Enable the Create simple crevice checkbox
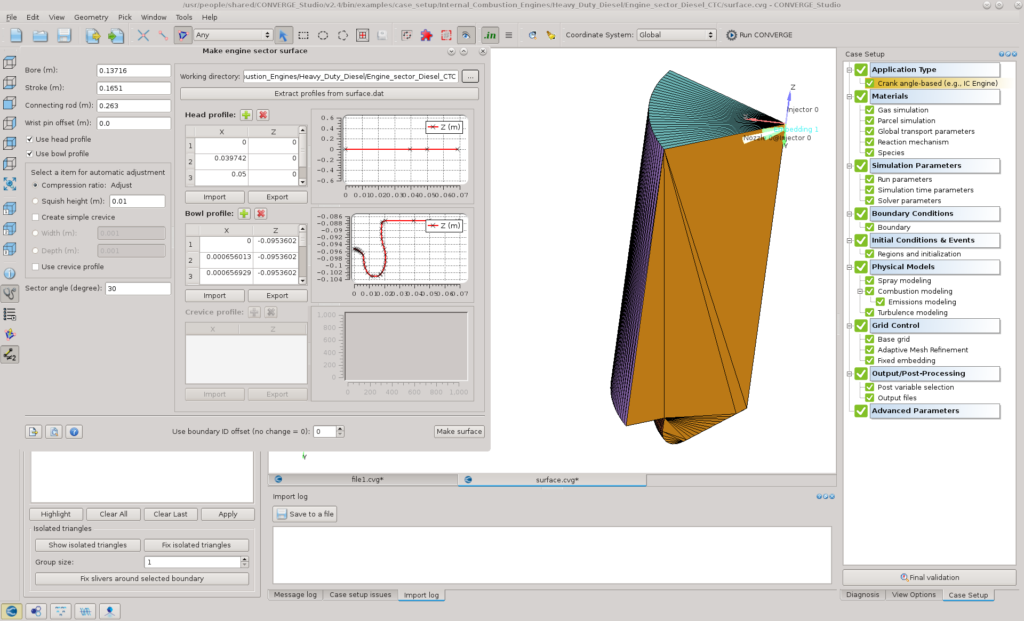Viewport: 1024px width, 621px height. (36, 217)
